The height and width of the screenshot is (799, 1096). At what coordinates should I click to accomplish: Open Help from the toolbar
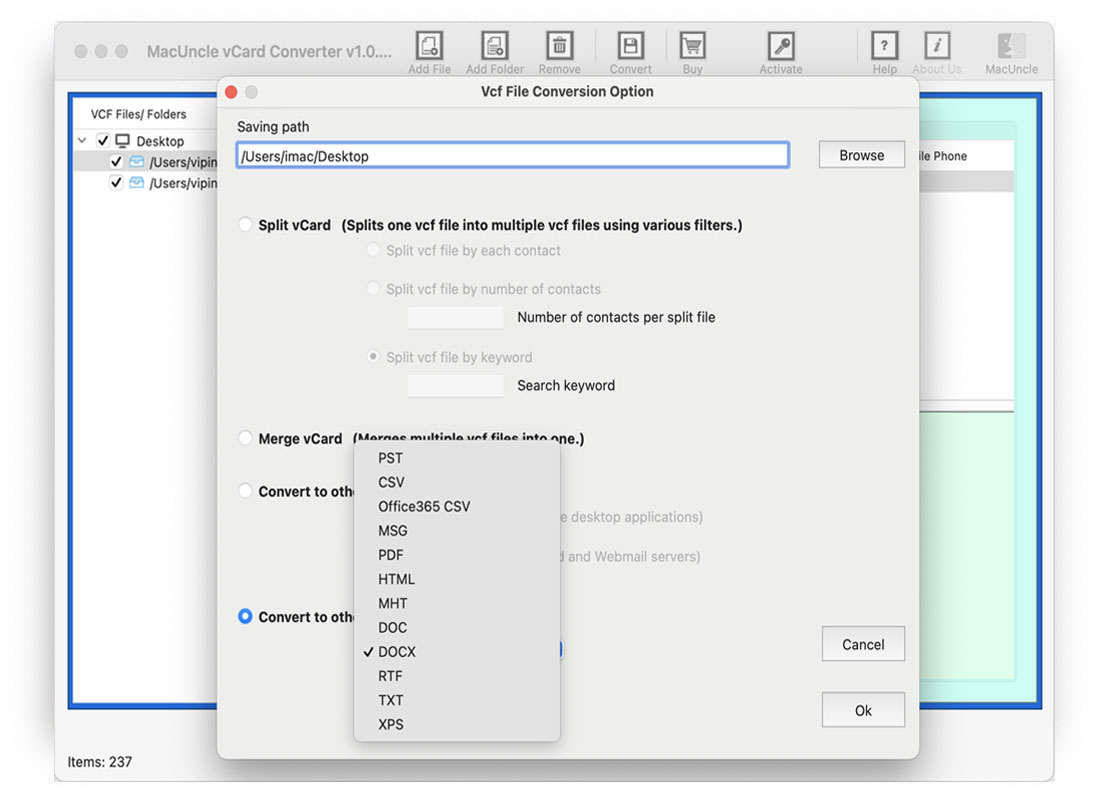coord(884,45)
